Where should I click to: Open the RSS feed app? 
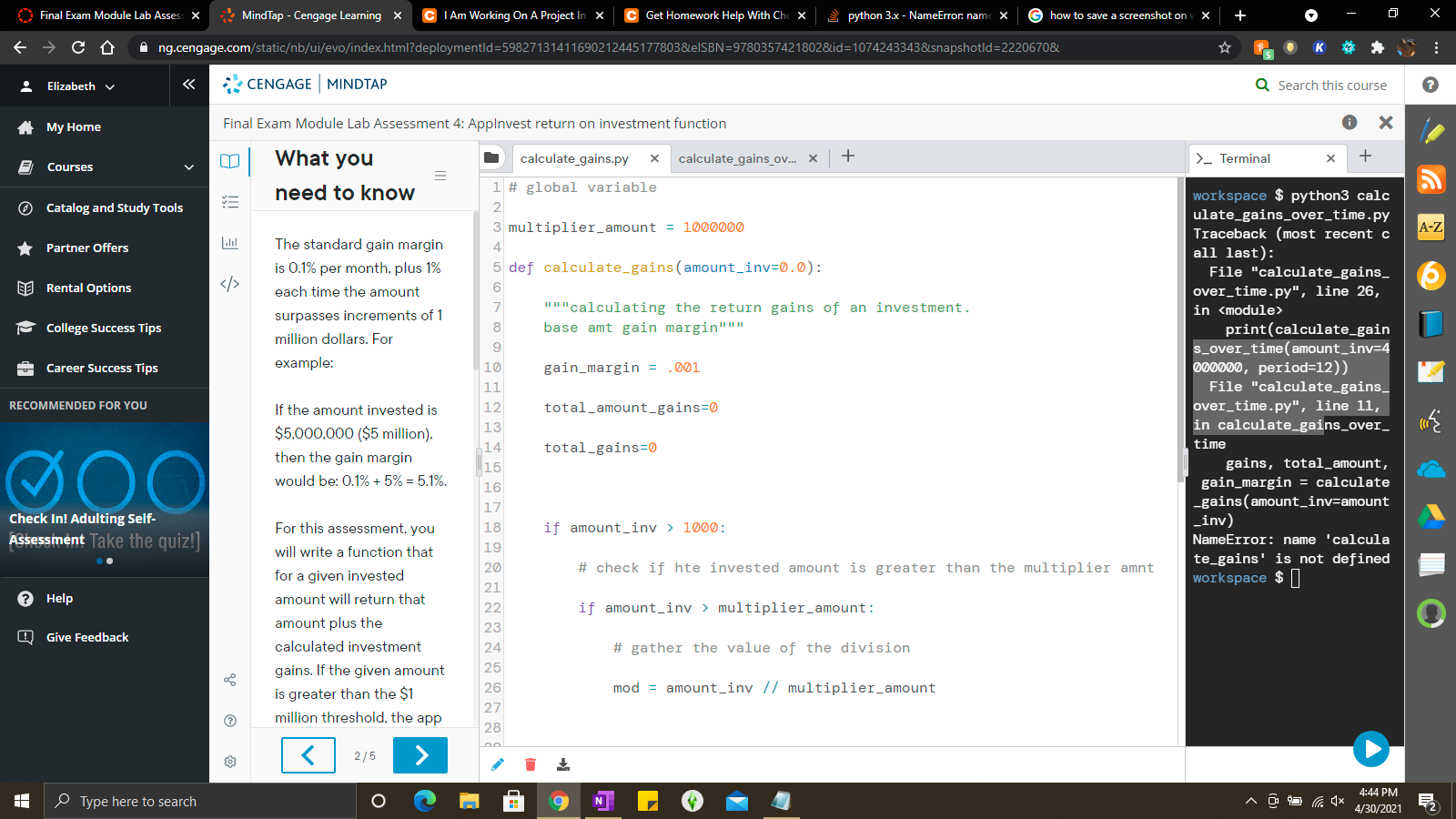pos(1431,180)
